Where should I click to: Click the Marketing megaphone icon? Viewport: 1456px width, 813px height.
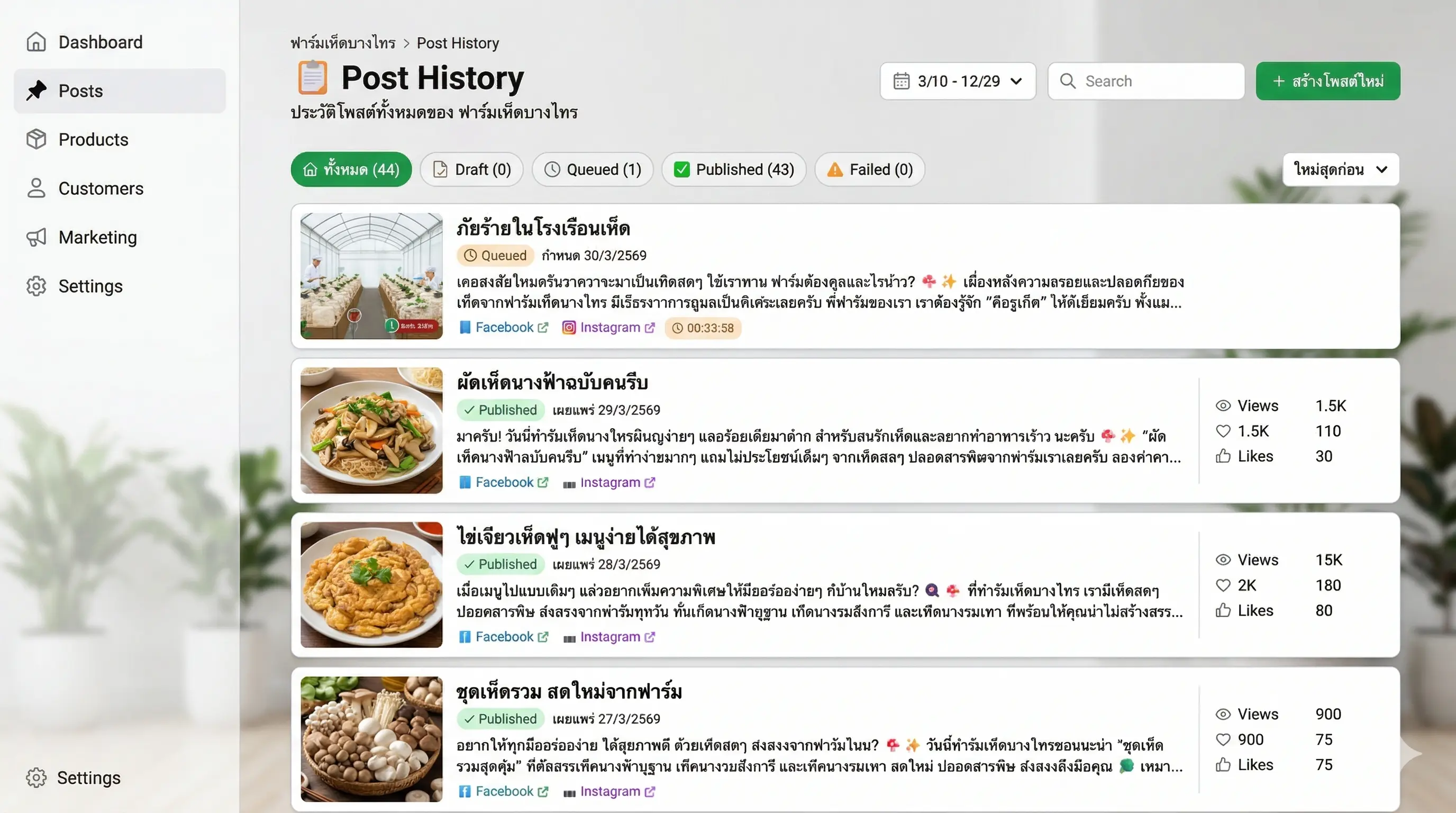[x=36, y=237]
